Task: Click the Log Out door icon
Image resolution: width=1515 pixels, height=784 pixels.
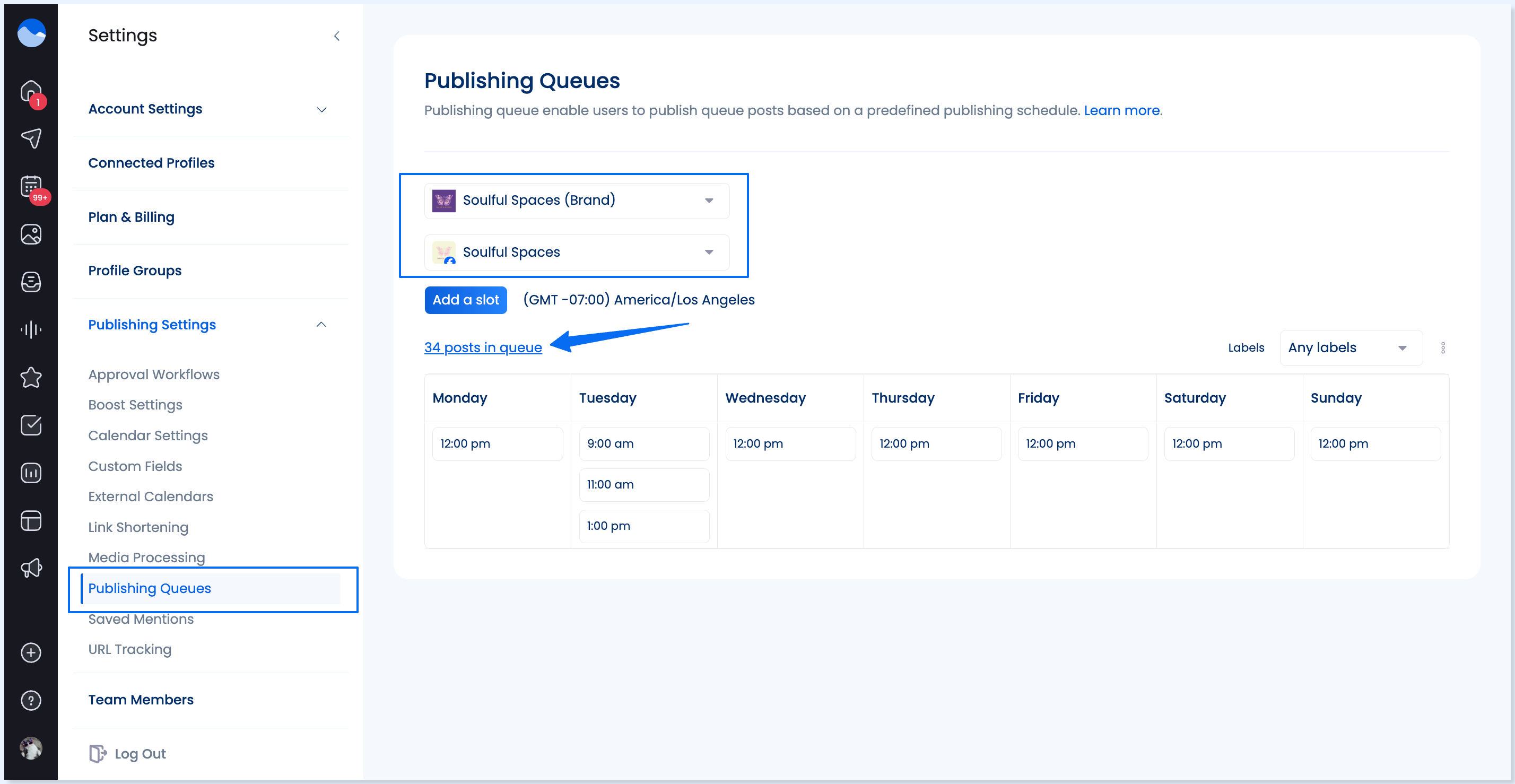Action: tap(98, 753)
